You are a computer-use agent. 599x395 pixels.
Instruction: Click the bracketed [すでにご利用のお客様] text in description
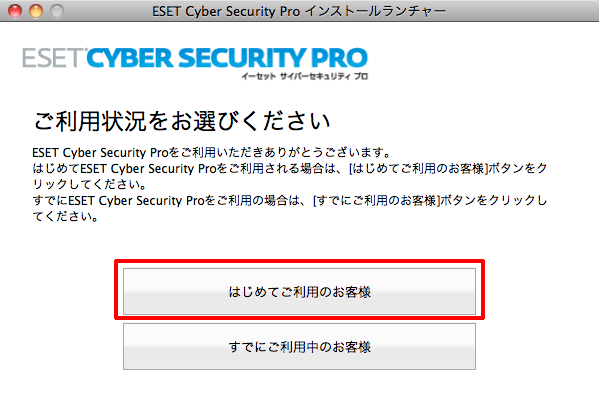[376, 201]
